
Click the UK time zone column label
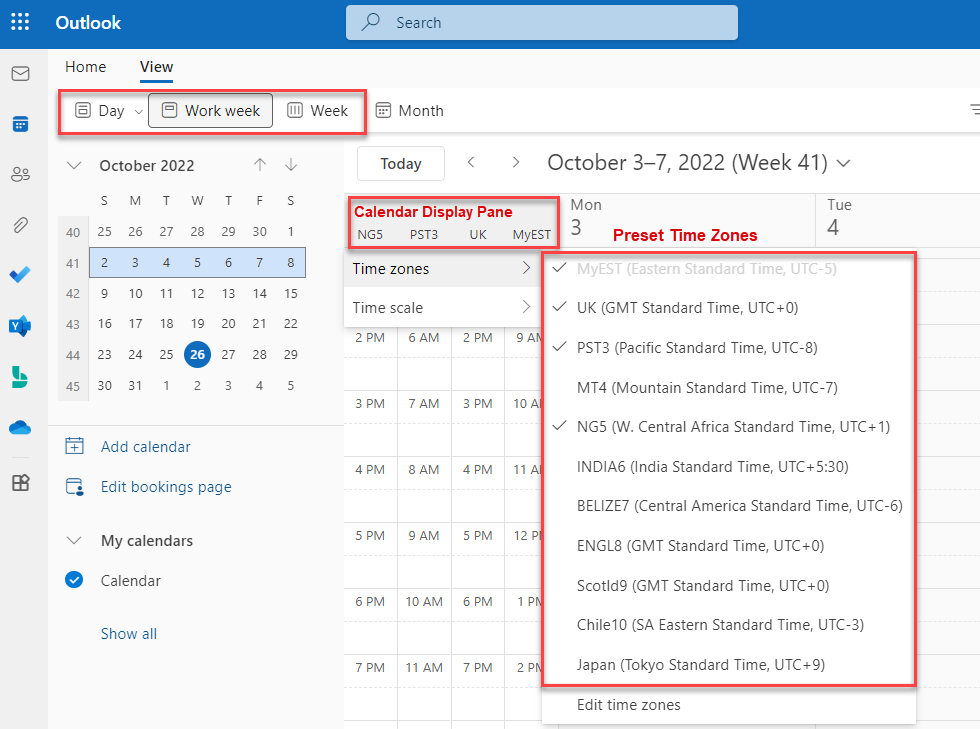coord(478,234)
